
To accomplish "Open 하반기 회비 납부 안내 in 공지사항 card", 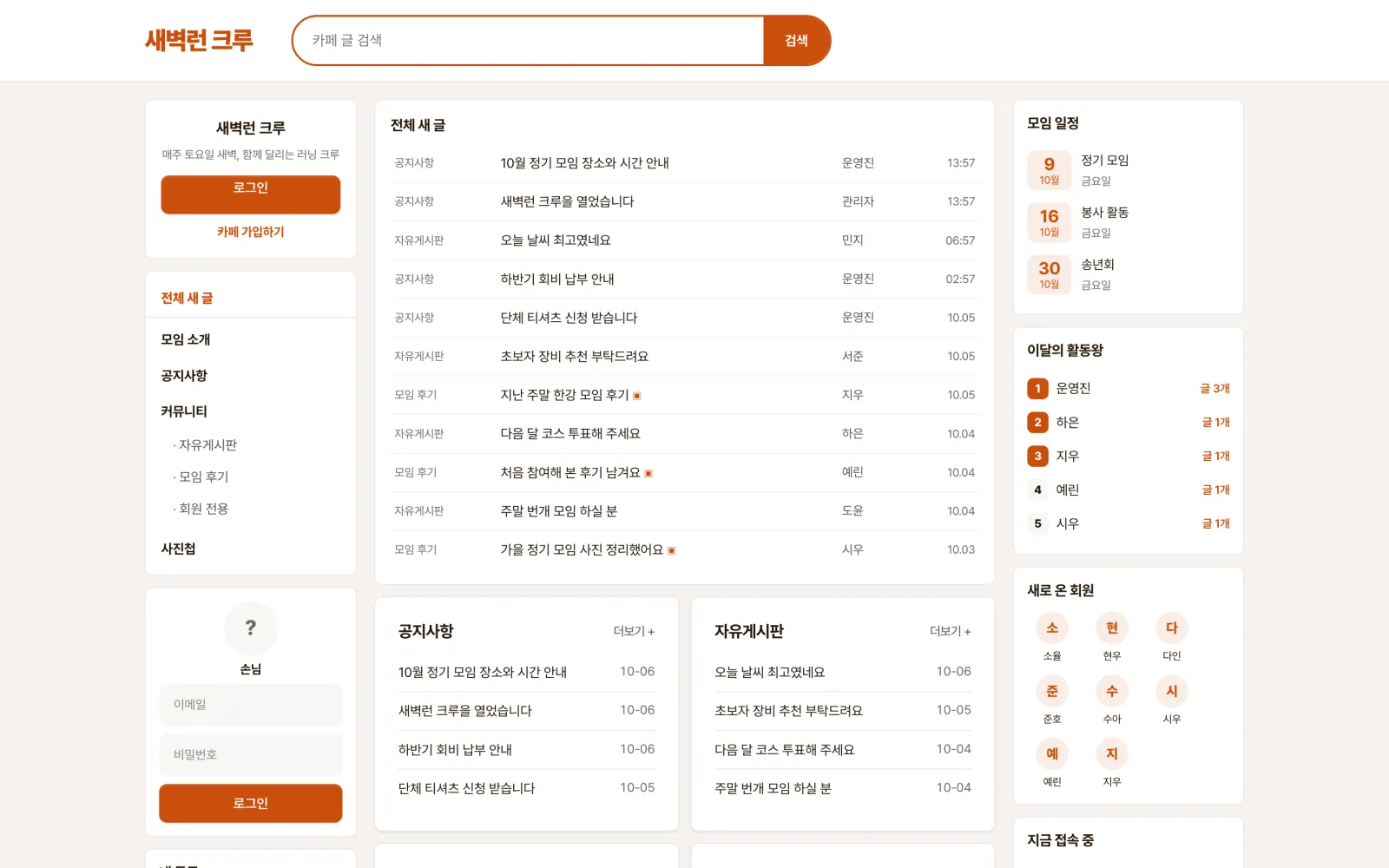I will tap(455, 750).
